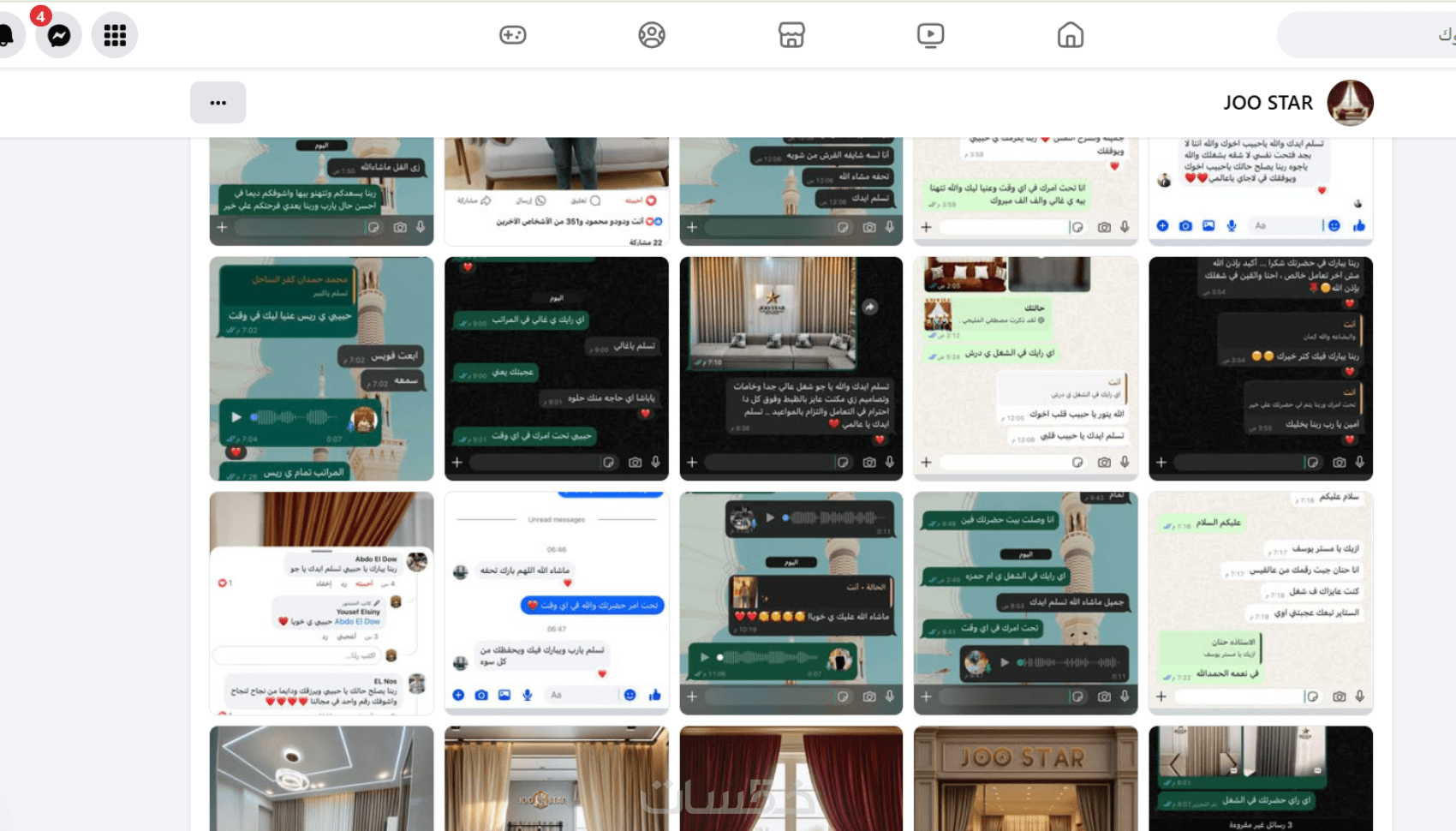Open the photo of the JOO STAR storefront sign
Image resolution: width=1456 pixels, height=831 pixels.
(x=1026, y=779)
